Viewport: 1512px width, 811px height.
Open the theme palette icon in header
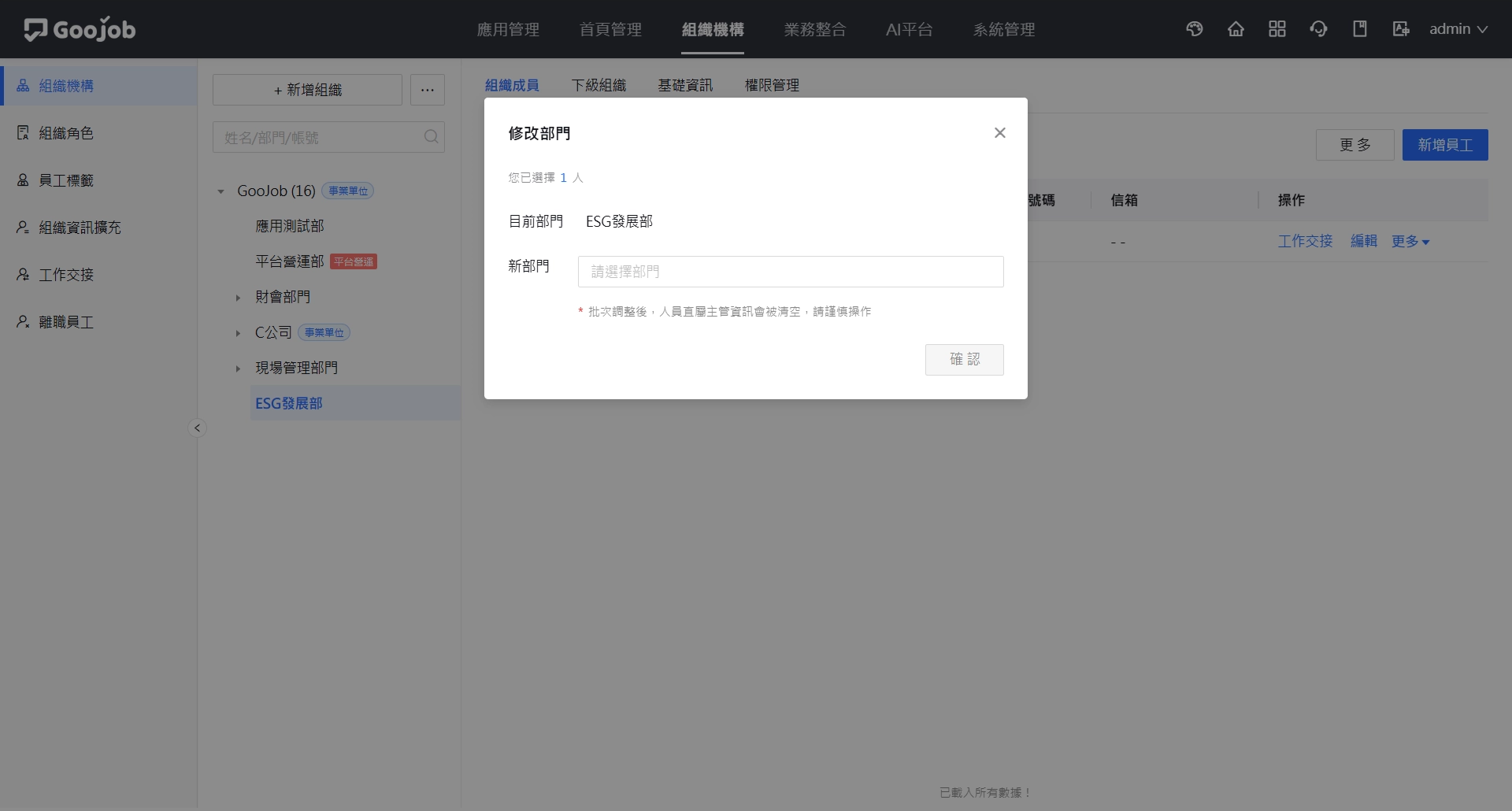1195,29
